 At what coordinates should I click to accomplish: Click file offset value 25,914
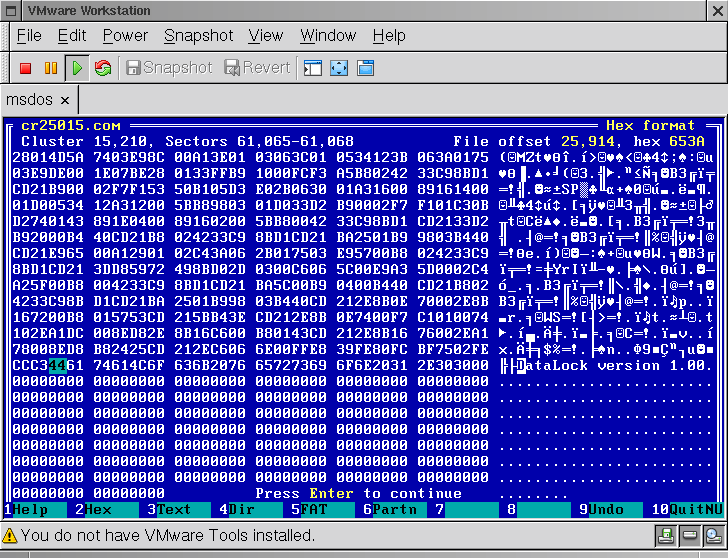coord(588,141)
